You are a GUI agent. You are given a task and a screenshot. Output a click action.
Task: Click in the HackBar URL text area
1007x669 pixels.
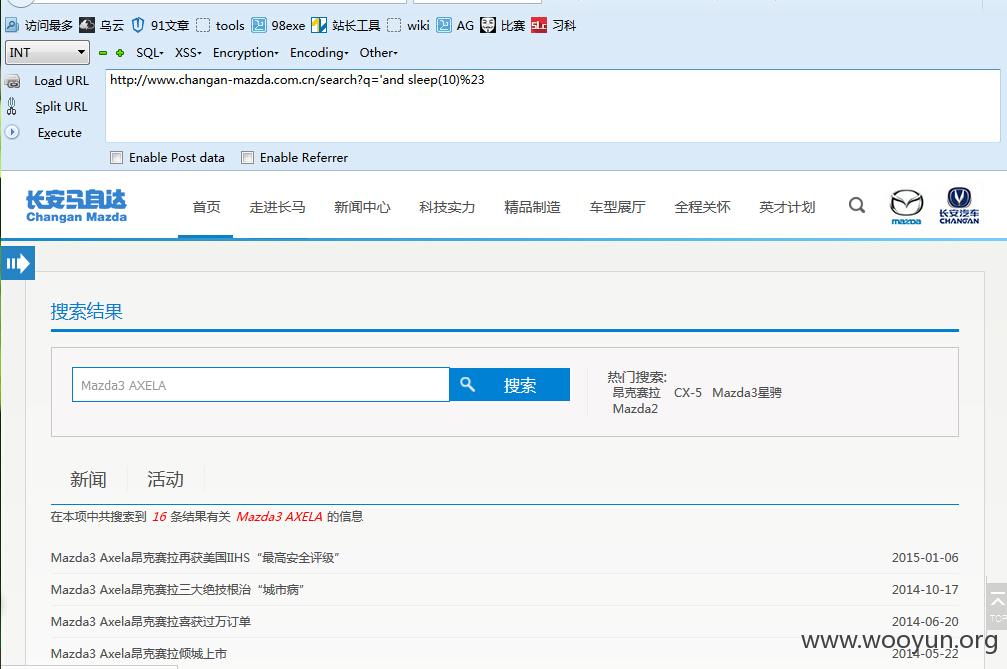point(552,106)
